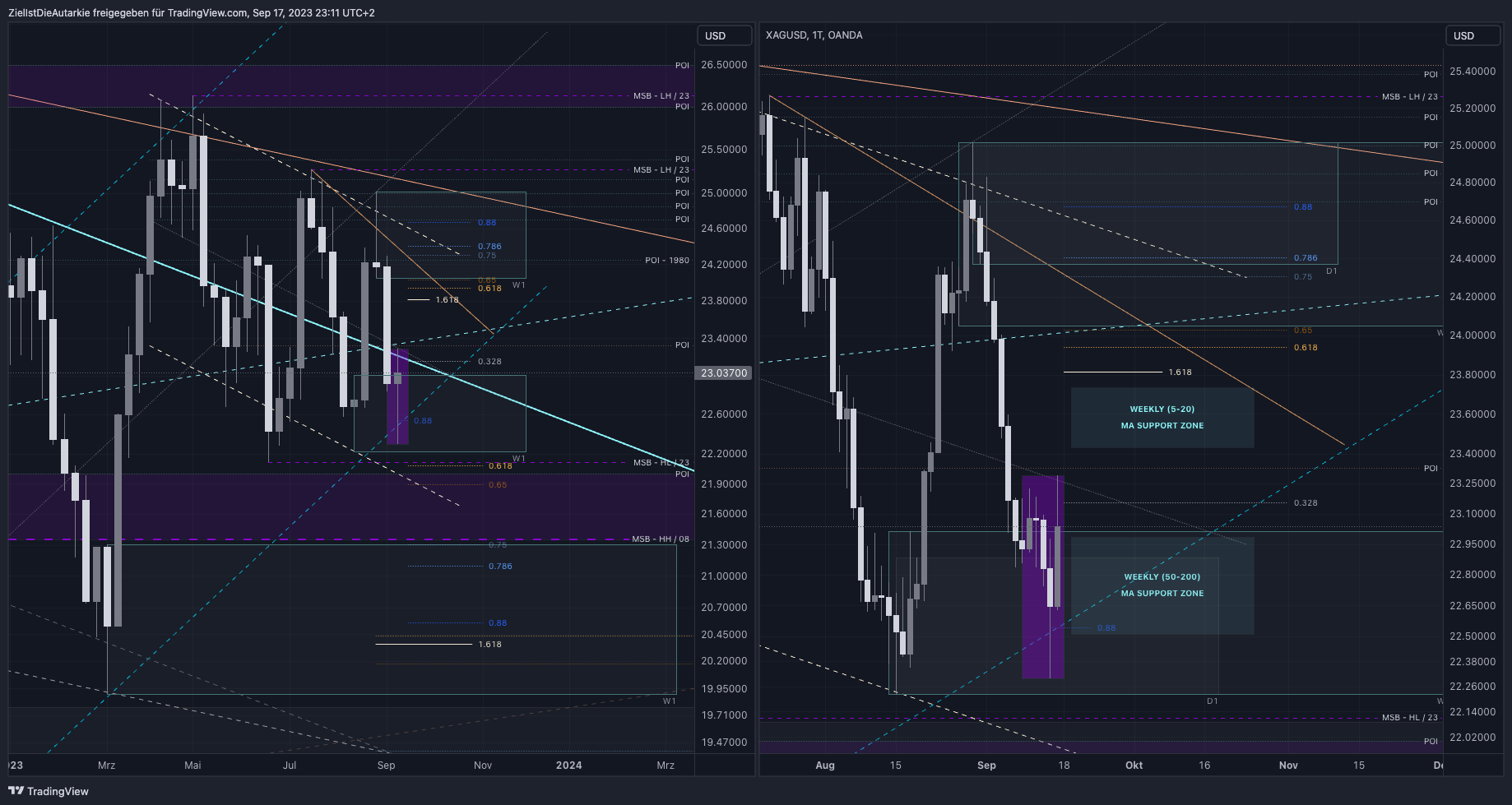
Task: Click the 22.60000 price axis label
Action: (x=724, y=414)
